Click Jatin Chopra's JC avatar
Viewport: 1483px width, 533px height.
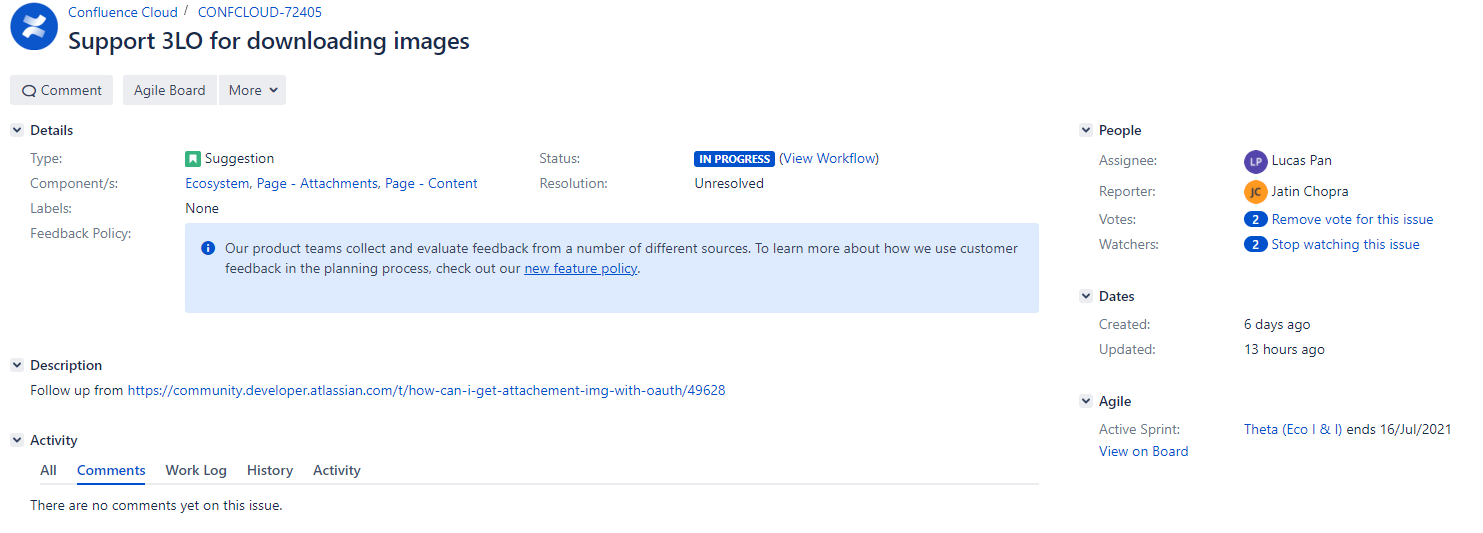click(x=1255, y=192)
